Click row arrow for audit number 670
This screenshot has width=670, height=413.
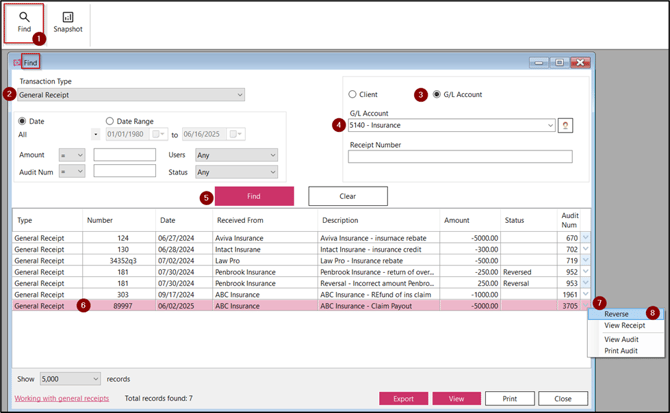[x=584, y=238]
